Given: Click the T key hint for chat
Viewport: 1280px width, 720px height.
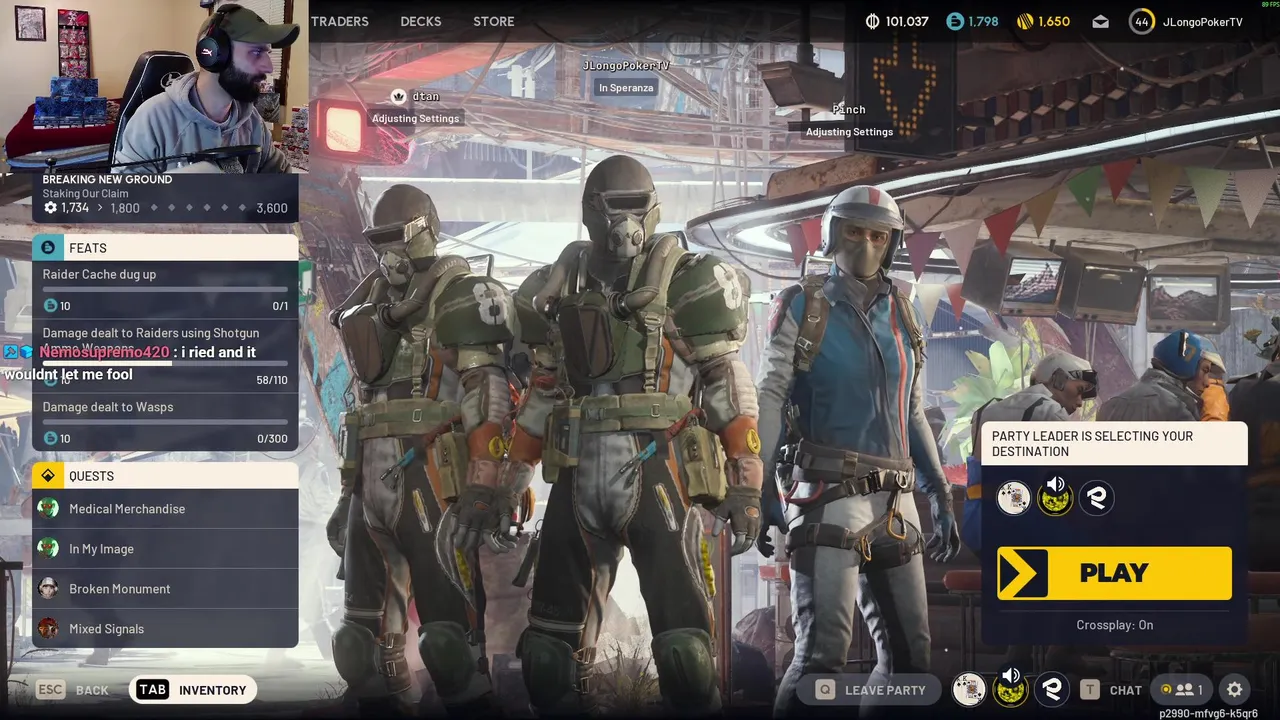Looking at the screenshot, I should 1089,690.
